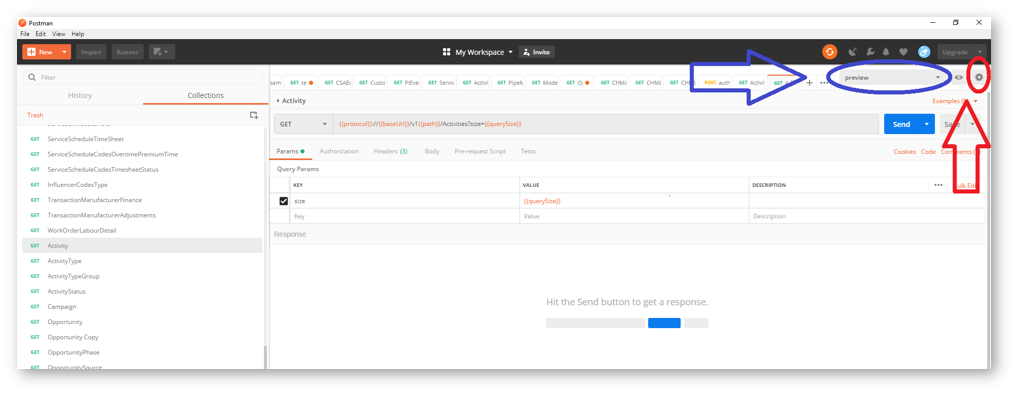Click the Invite button
1017x395 pixels.
(x=536, y=52)
